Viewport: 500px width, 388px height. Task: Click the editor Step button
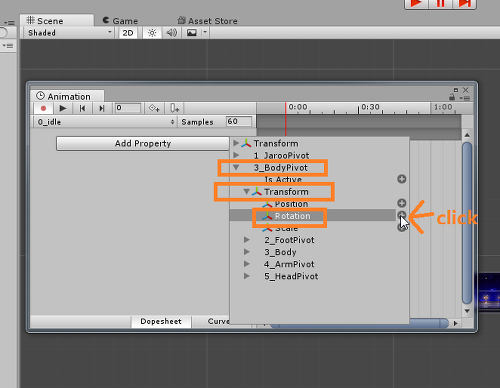pos(465,4)
